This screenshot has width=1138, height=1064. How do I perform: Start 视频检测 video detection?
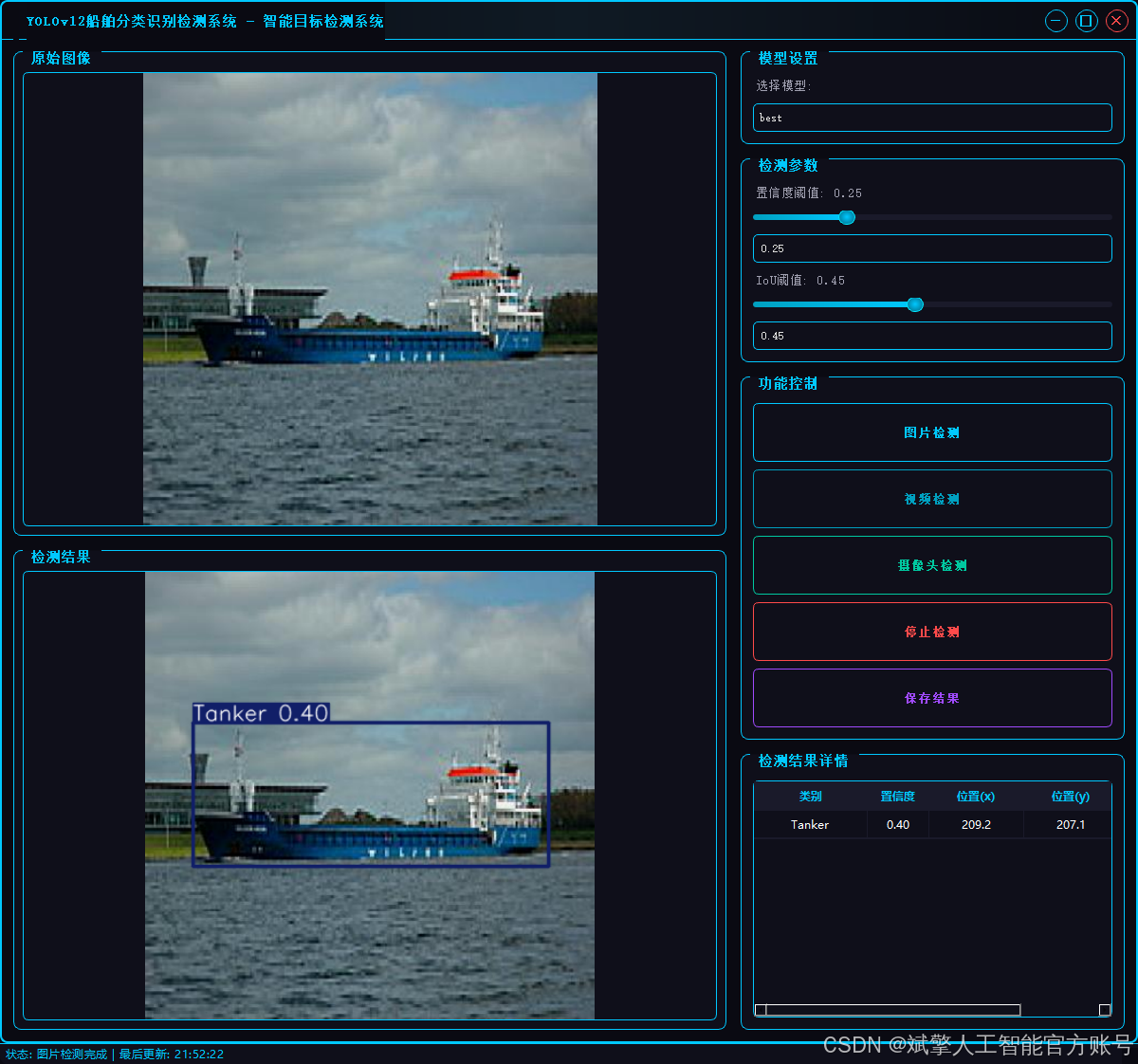(x=932, y=499)
